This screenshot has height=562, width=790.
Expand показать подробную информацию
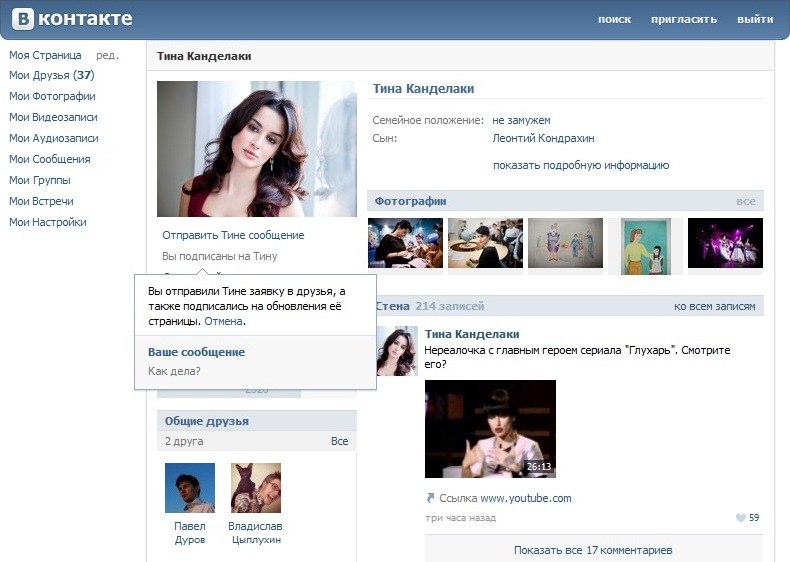(580, 166)
